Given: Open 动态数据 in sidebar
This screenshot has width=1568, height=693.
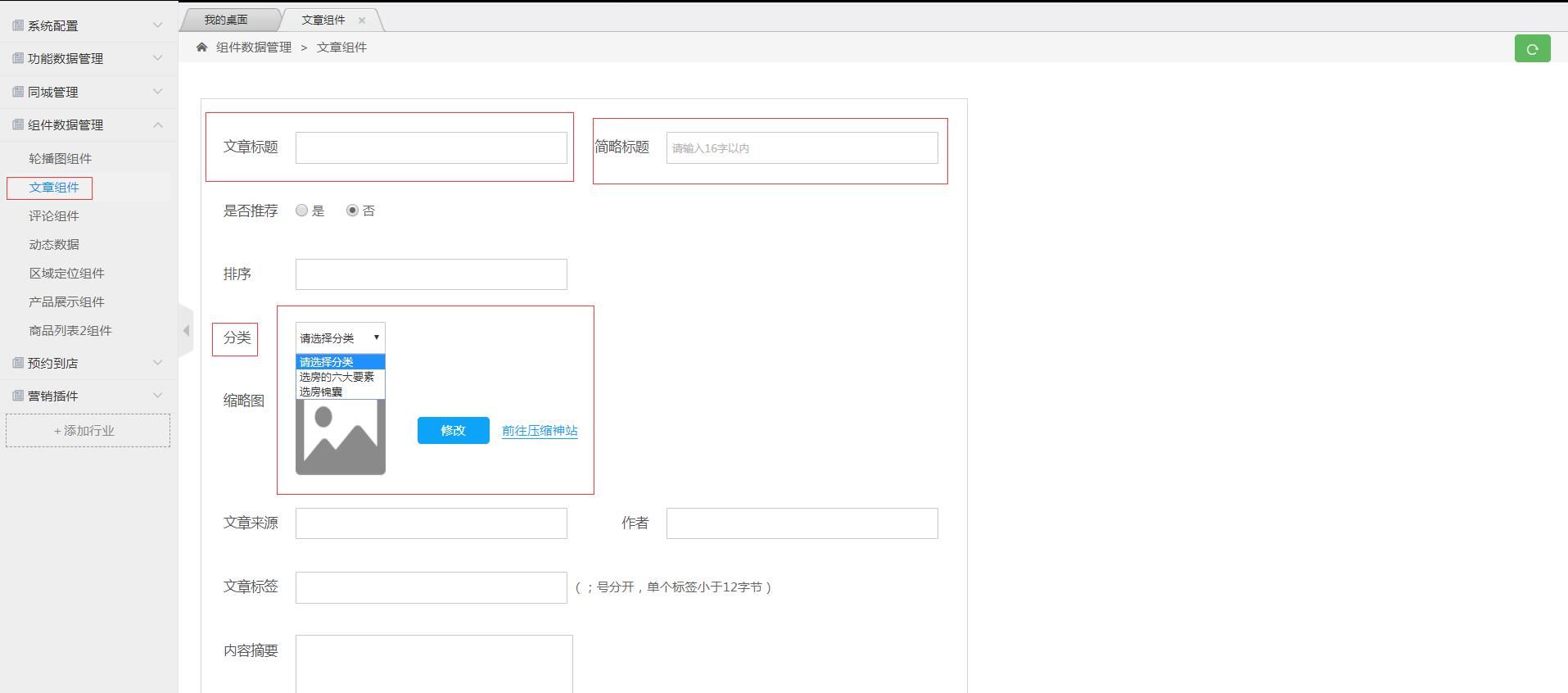Looking at the screenshot, I should tap(54, 245).
